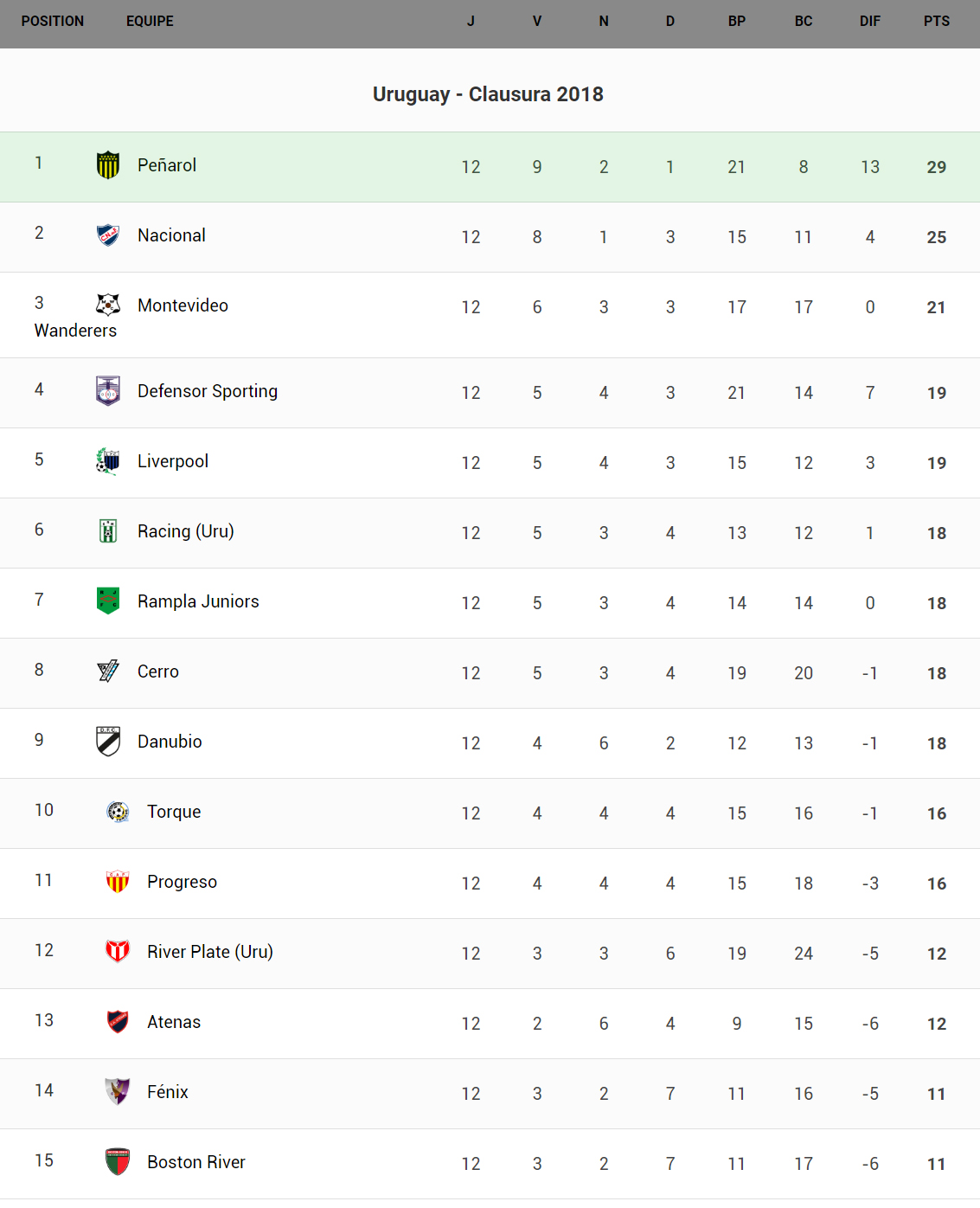The image size is (980, 1208).
Task: Select the Torque team name
Action: pos(174,812)
